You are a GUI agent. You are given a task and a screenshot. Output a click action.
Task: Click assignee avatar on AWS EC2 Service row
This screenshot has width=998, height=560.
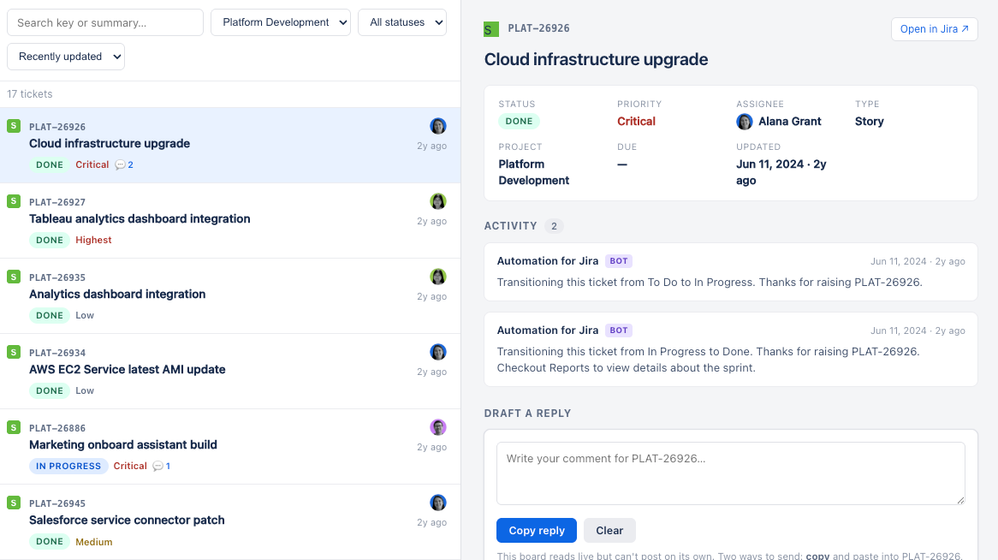click(x=438, y=352)
